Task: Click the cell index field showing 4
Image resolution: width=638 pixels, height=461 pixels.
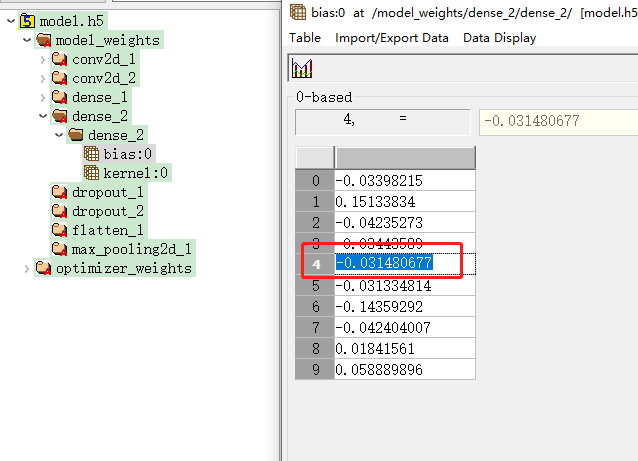Action: (382, 121)
